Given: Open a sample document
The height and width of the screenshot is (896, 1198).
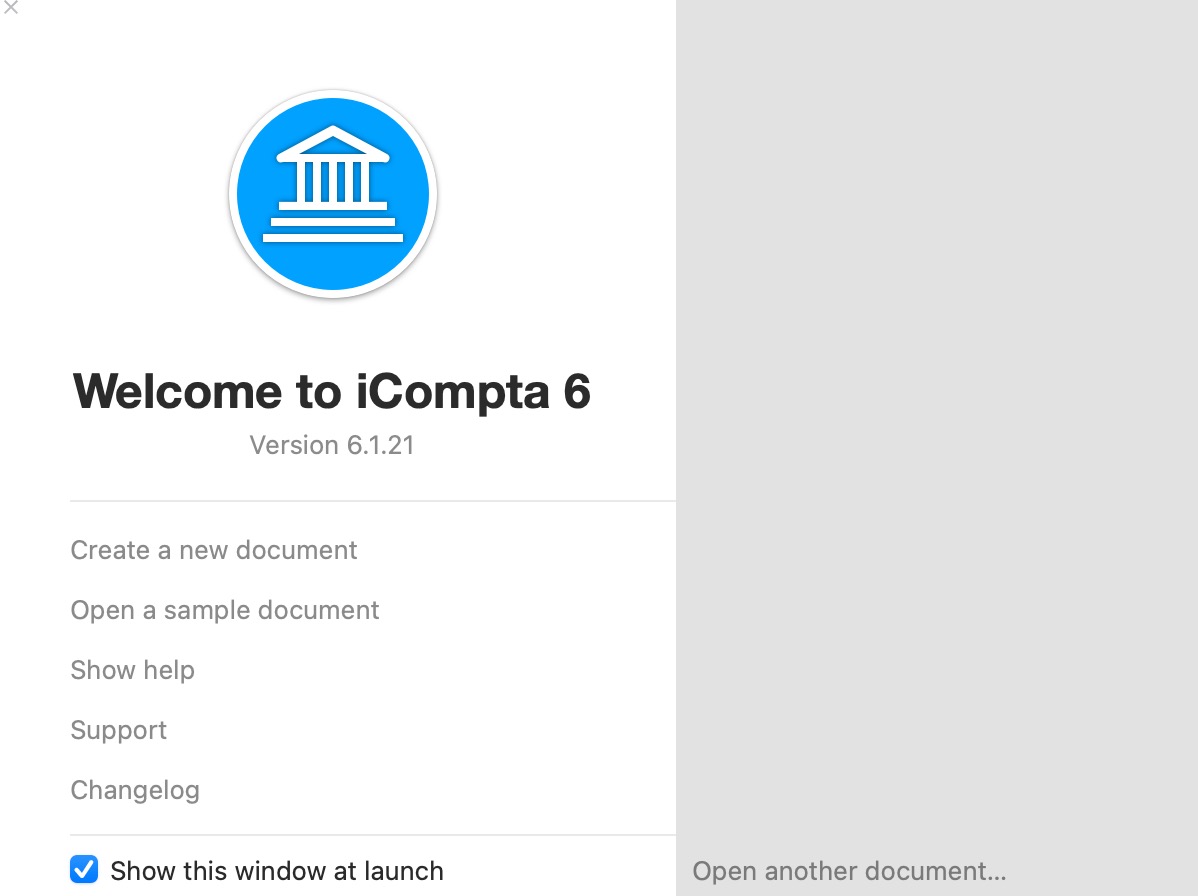Looking at the screenshot, I should pos(225,610).
